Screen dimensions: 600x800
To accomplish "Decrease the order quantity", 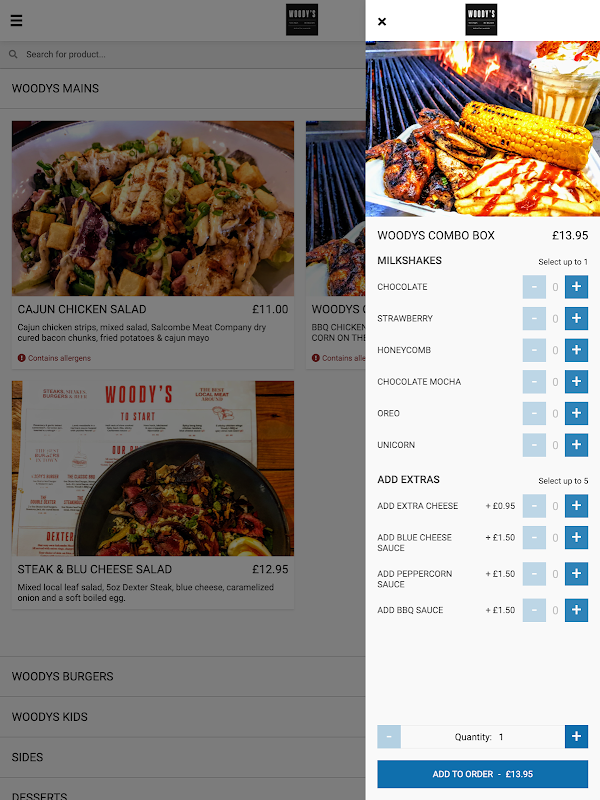I will [389, 737].
